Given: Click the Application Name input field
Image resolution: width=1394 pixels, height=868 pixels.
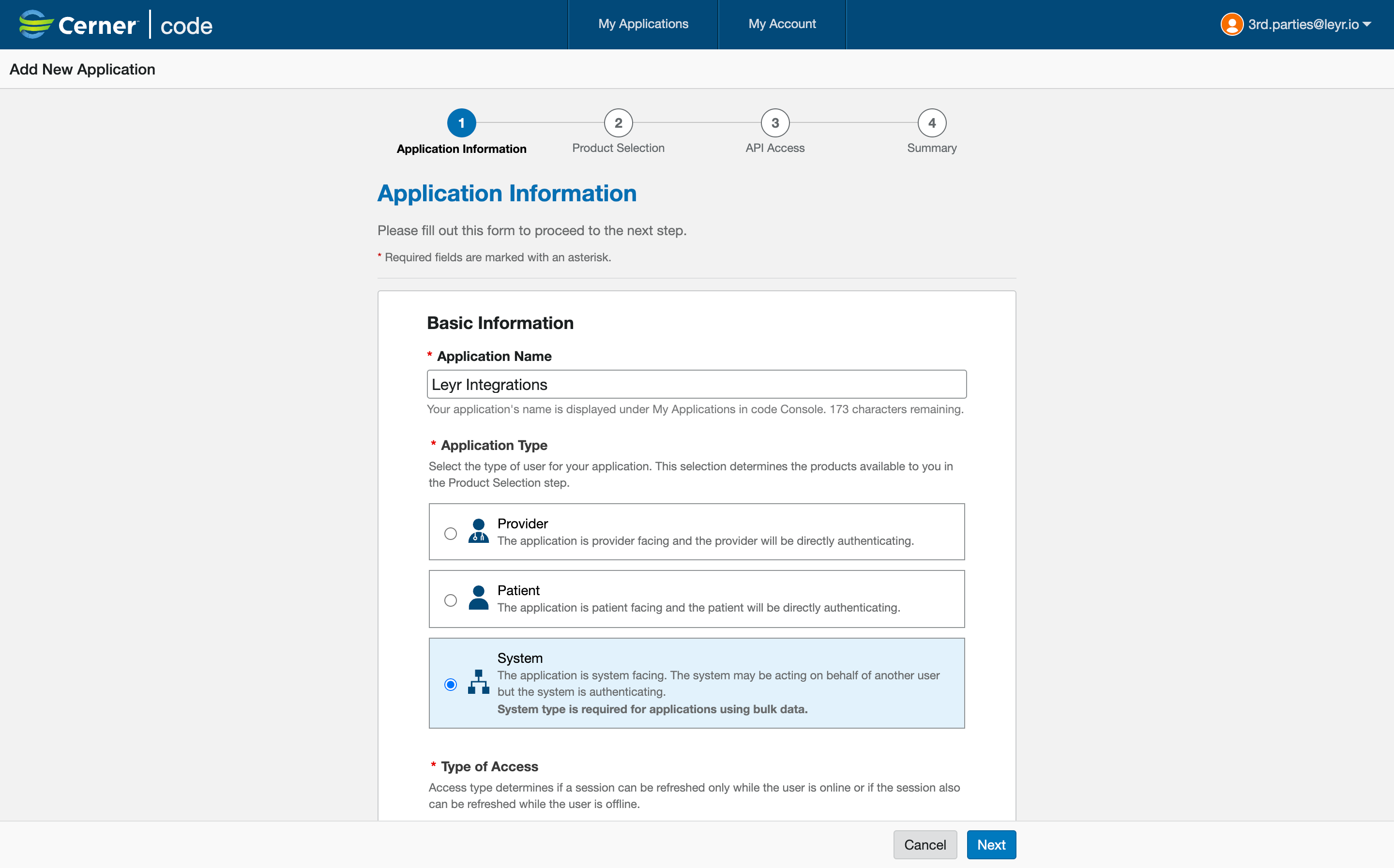Looking at the screenshot, I should click(697, 384).
